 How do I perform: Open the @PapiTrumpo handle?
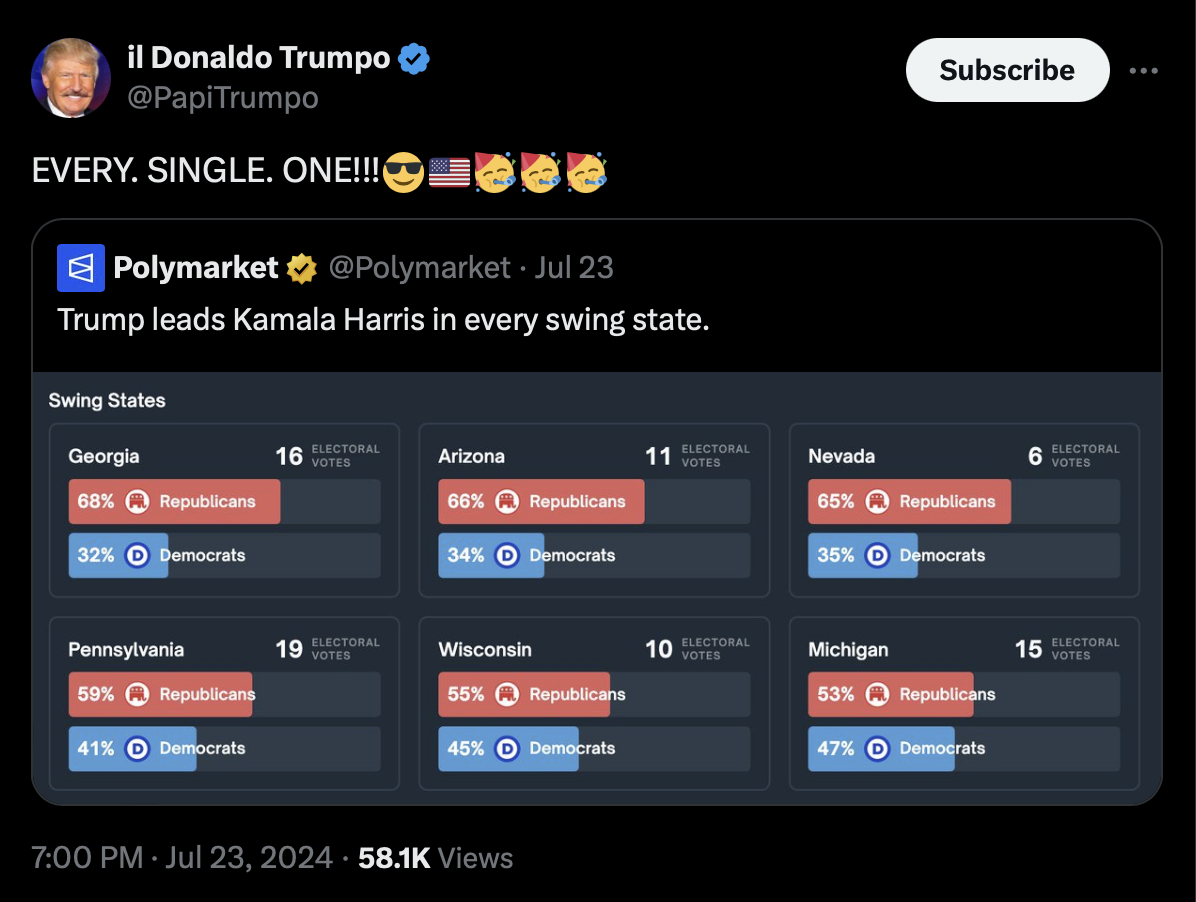pyautogui.click(x=223, y=98)
